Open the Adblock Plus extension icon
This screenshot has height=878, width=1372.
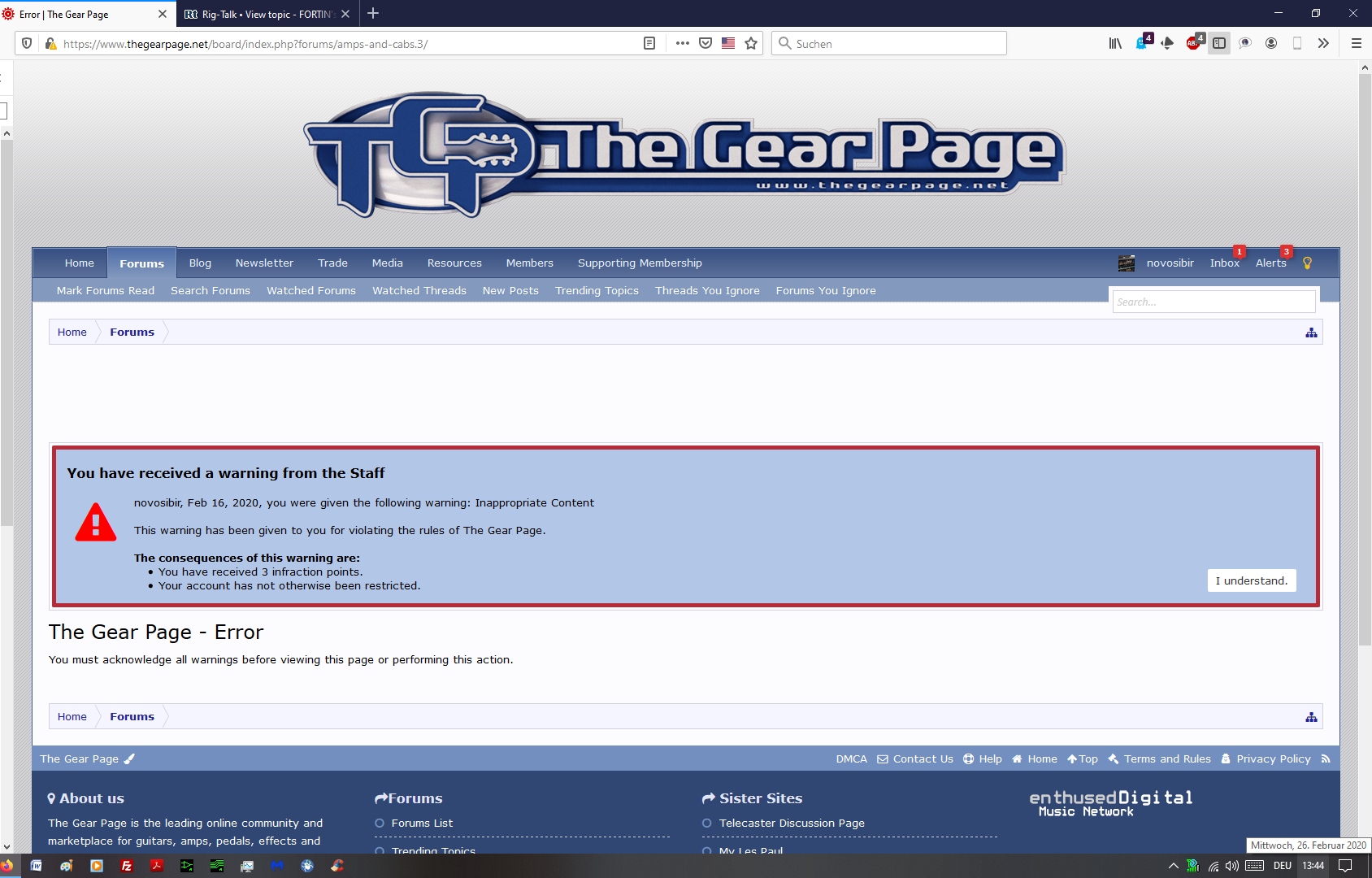(1193, 42)
